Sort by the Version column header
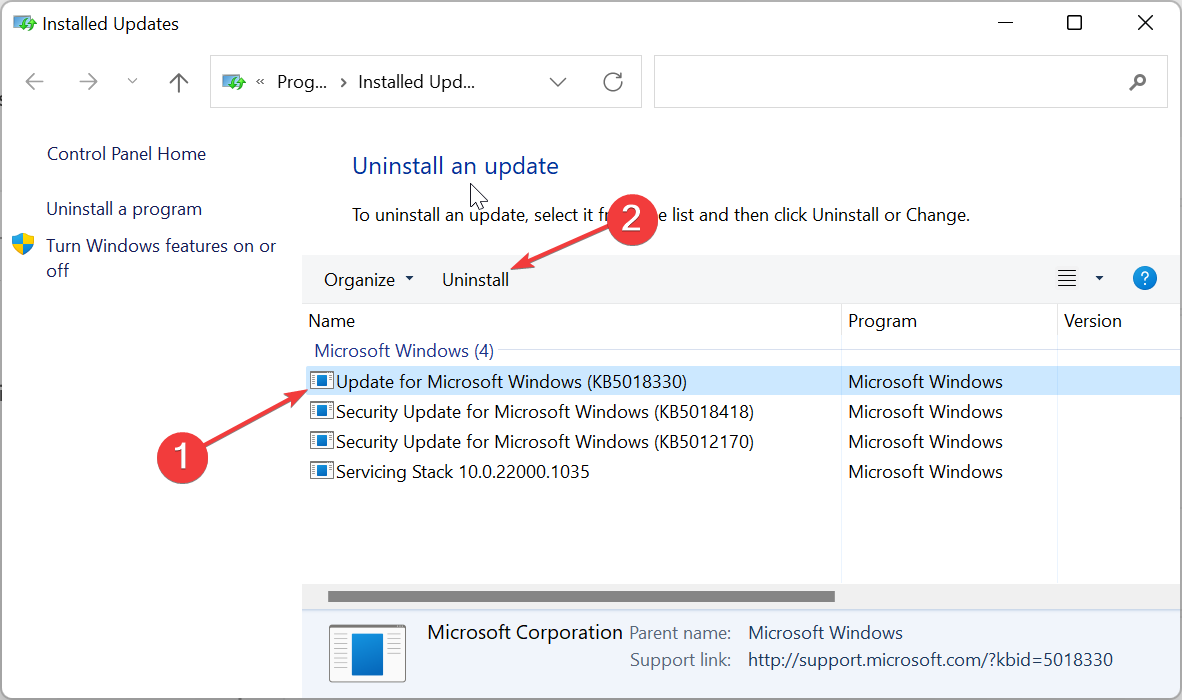Screen dimensions: 1182x700 pos(1092,321)
